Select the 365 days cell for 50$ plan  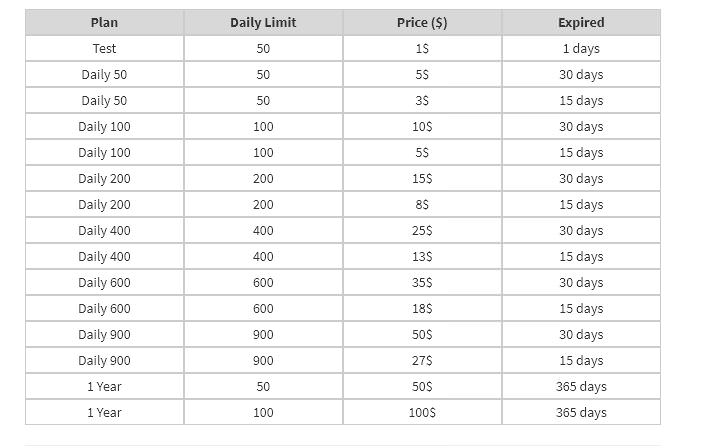[581, 387]
